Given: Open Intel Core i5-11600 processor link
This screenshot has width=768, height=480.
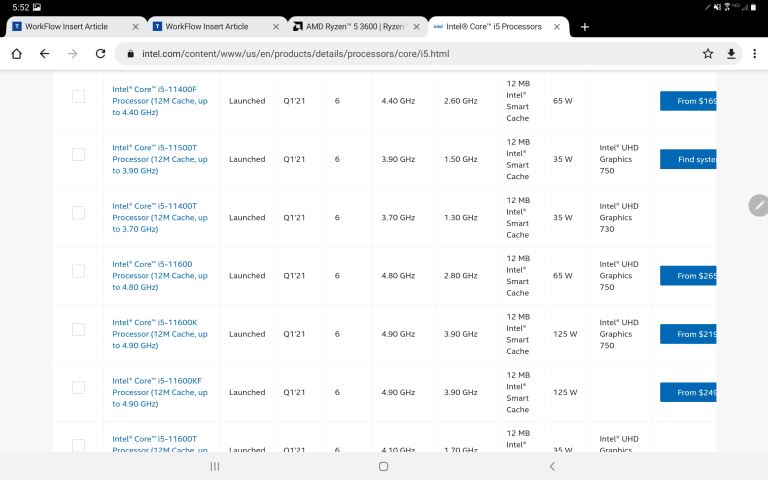Looking at the screenshot, I should coord(160,276).
